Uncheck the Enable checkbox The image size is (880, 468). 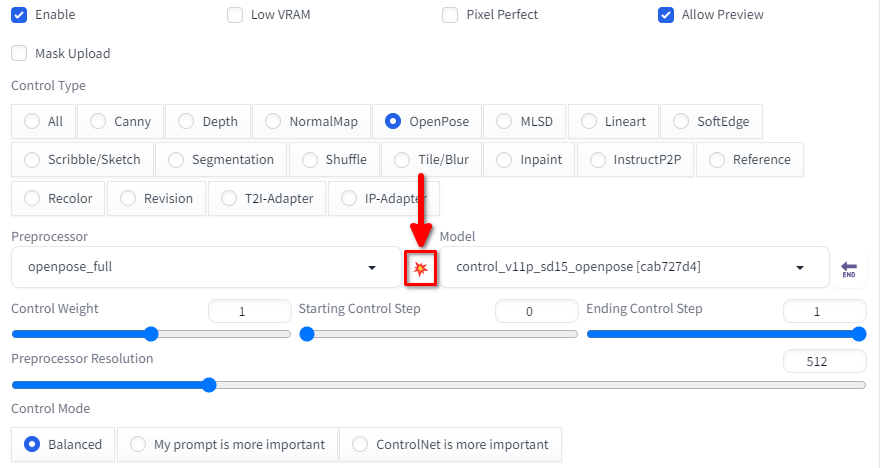pos(19,15)
